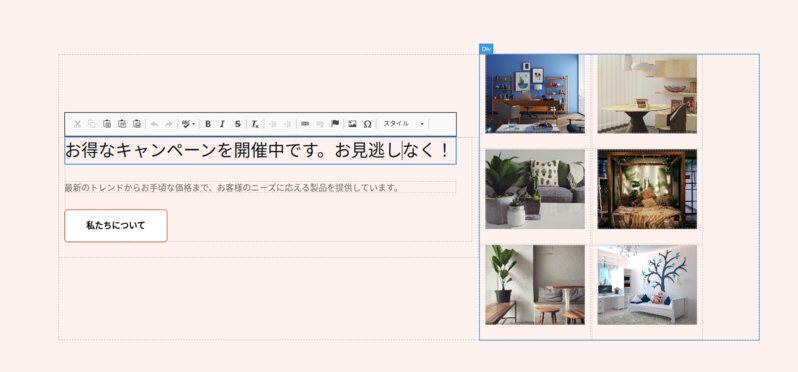The image size is (798, 372).
Task: Click the Unlink icon
Action: tap(320, 124)
